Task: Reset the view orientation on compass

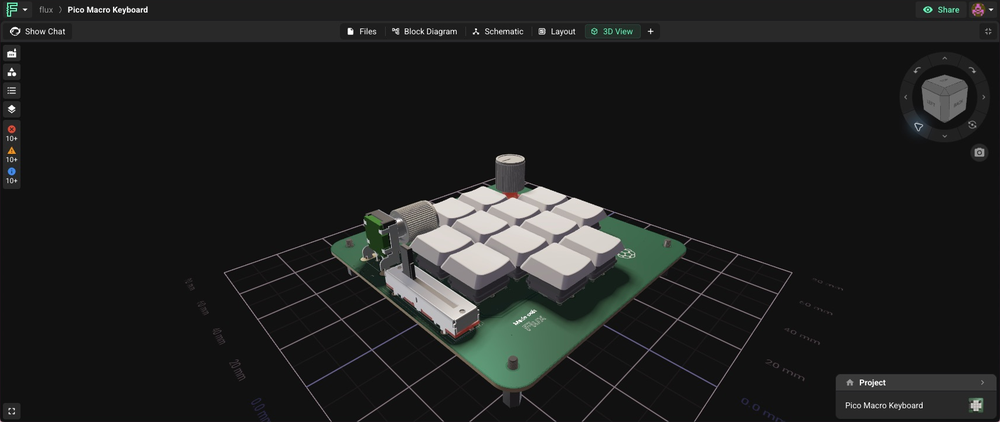Action: 972,125
